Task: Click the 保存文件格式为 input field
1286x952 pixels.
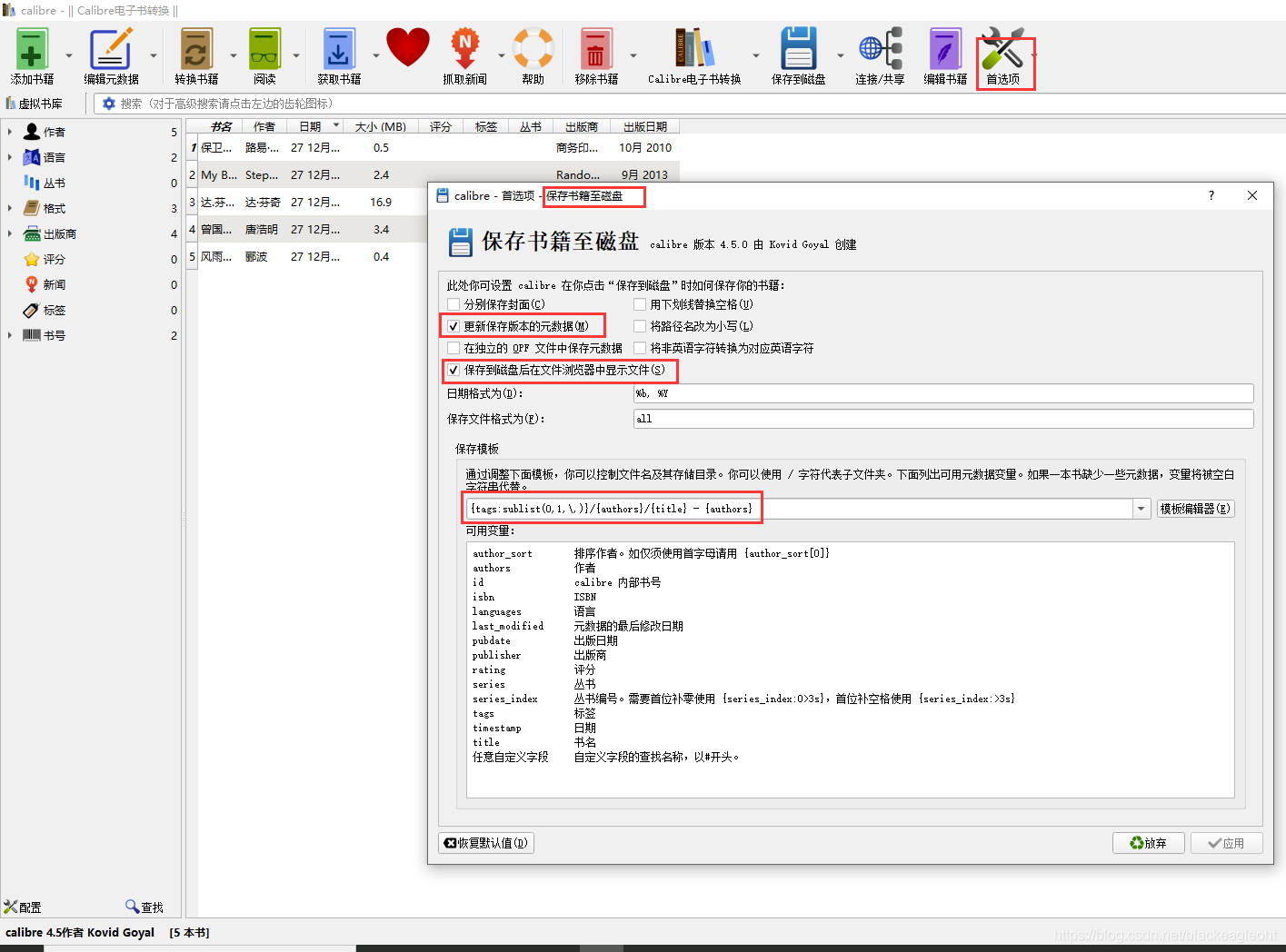Action: 943,419
